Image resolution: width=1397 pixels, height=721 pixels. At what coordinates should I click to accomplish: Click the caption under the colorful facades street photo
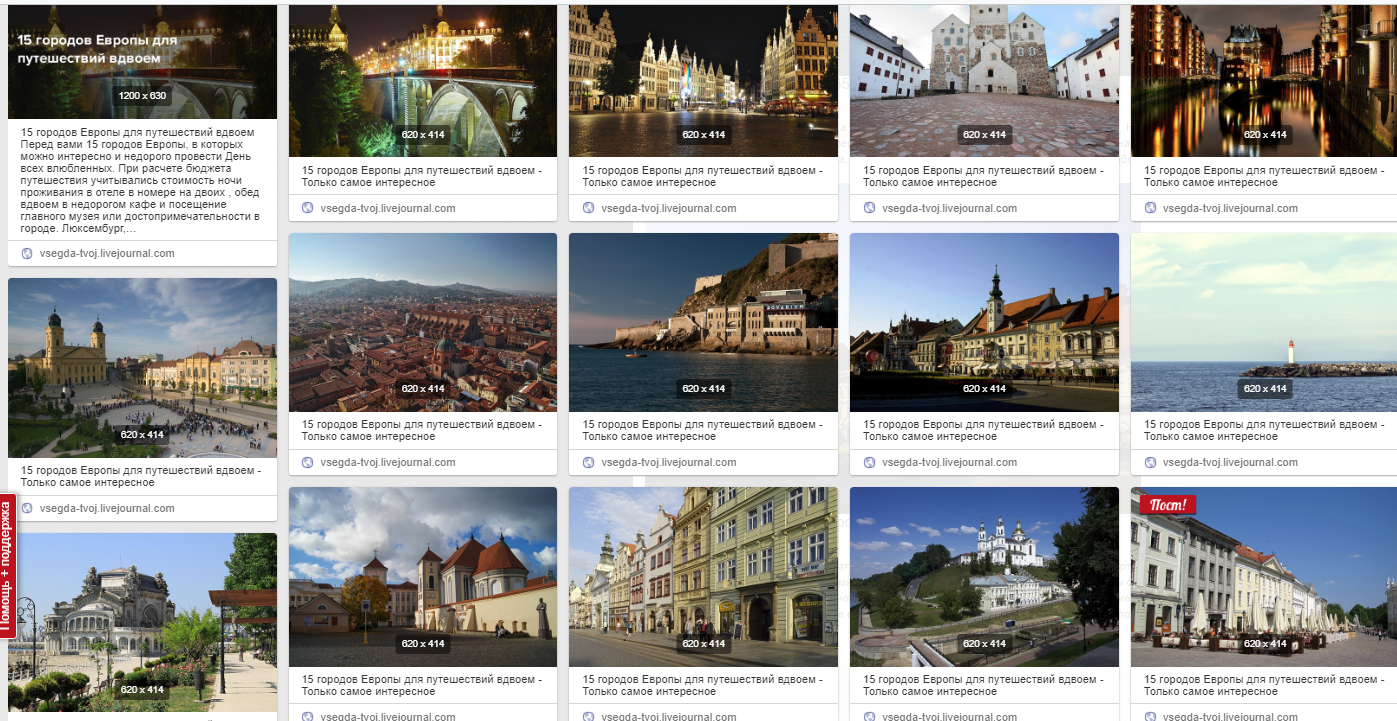pos(702,685)
